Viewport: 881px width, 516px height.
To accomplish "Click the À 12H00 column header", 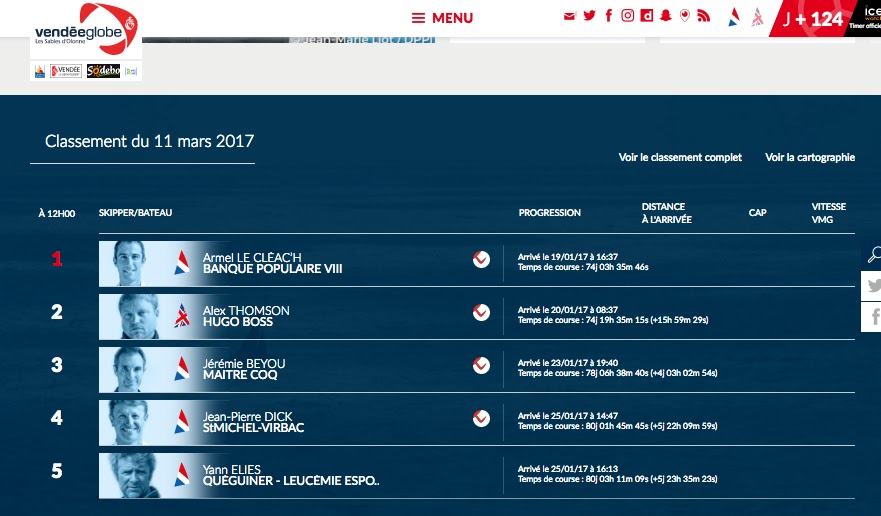I will point(56,213).
